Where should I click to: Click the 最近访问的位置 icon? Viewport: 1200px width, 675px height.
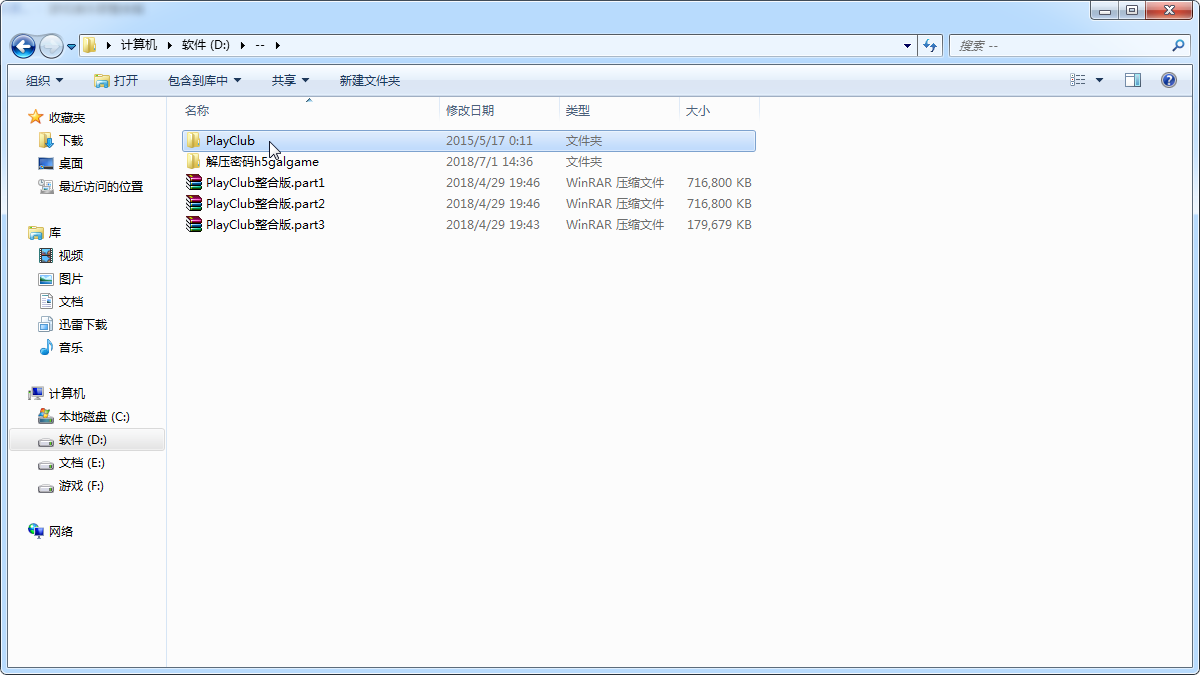tap(46, 187)
